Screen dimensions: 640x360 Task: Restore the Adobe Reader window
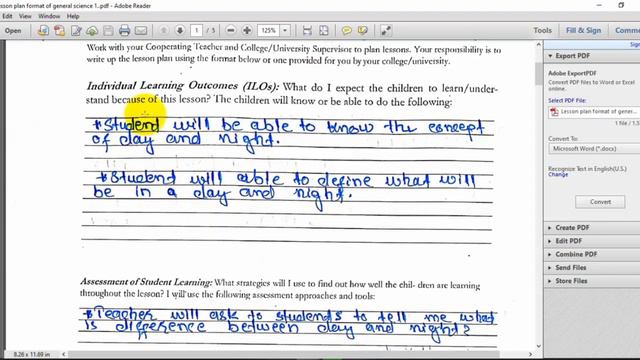tap(621, 5)
